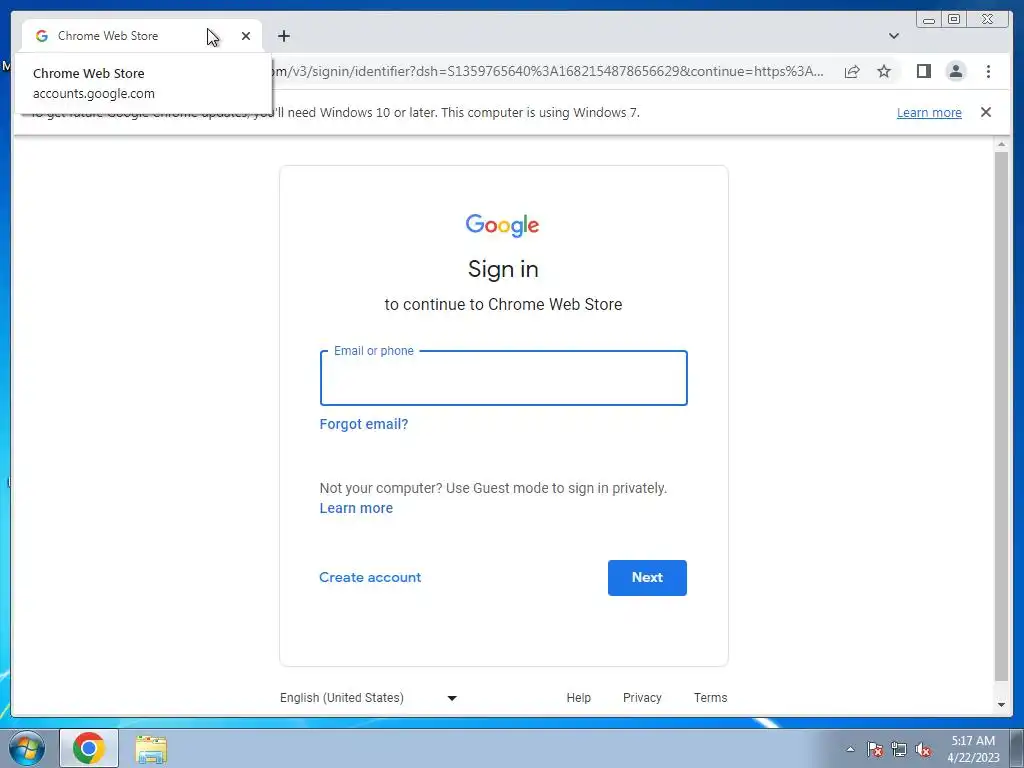Click the Chrome taskbar icon

[89, 748]
